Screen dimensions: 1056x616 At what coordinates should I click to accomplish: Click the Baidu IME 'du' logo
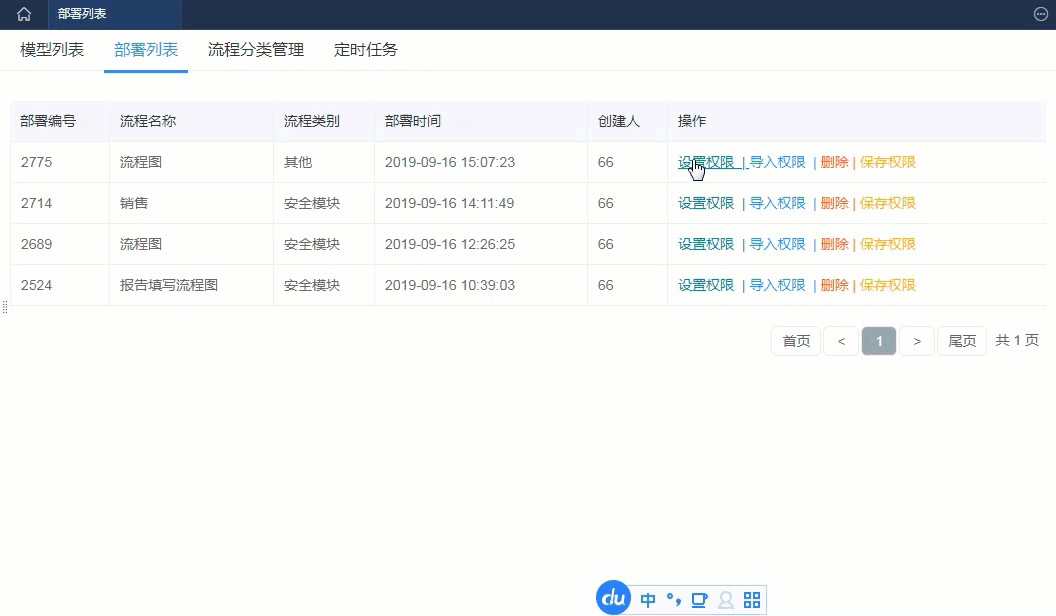[x=613, y=598]
